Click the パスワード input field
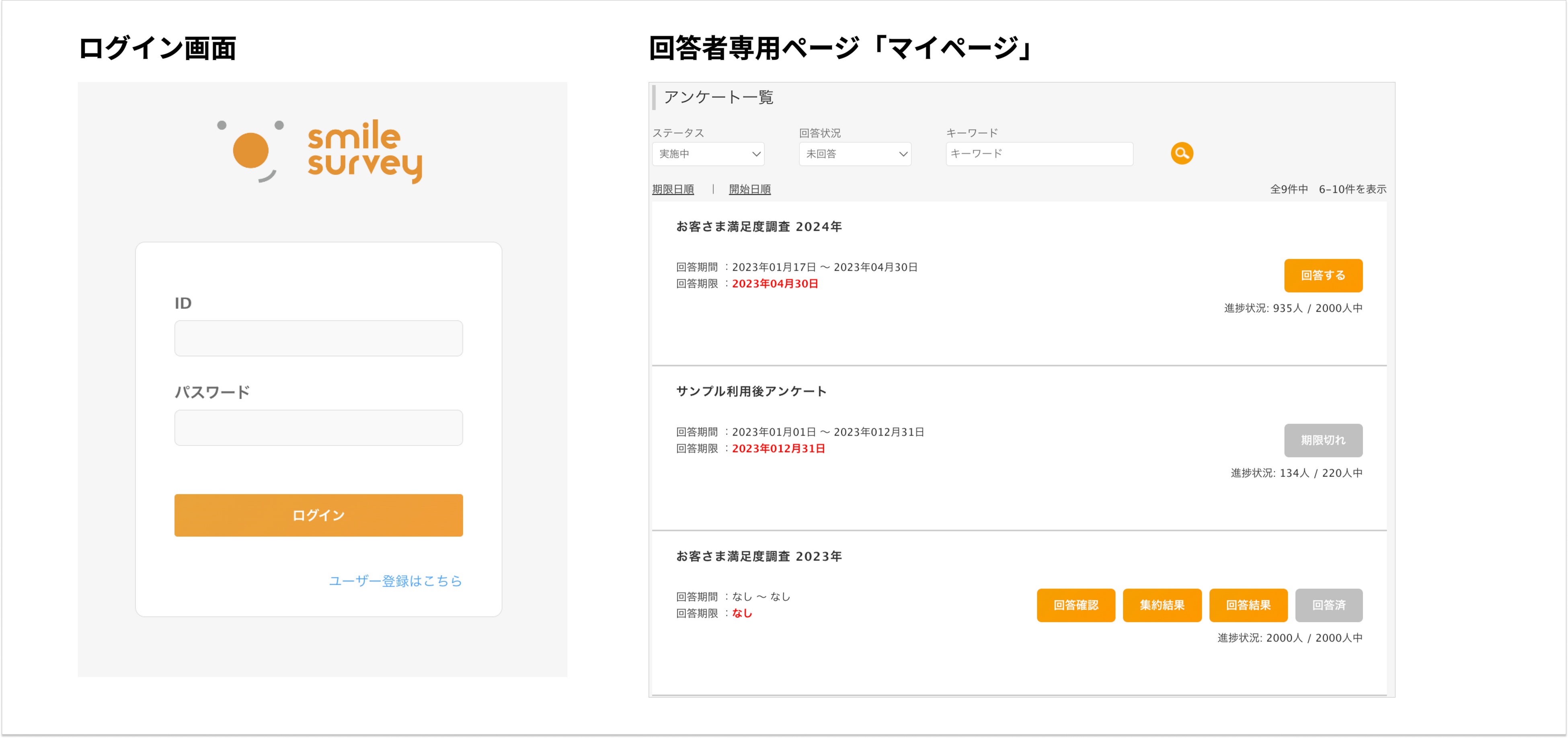This screenshot has width=1568, height=738. coord(318,428)
